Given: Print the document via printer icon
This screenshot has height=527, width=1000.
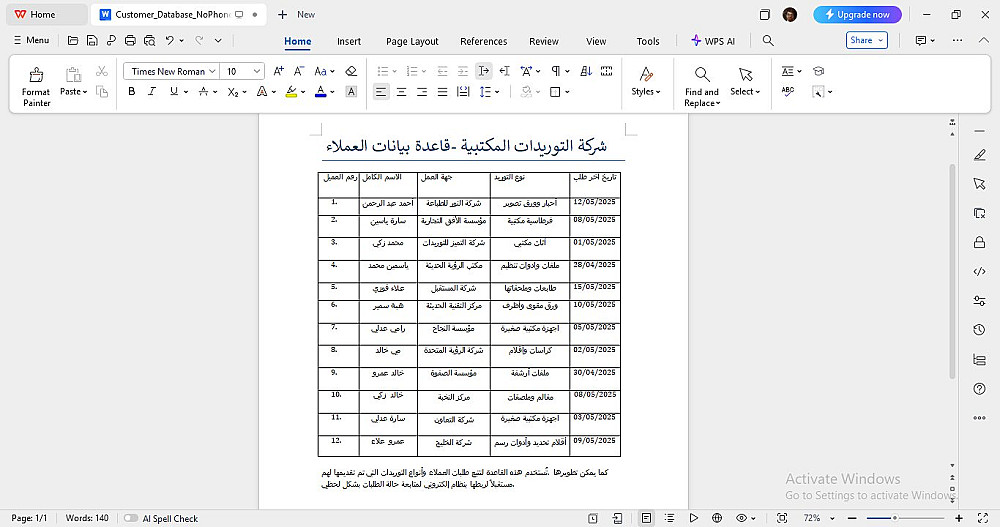Looking at the screenshot, I should coord(130,40).
